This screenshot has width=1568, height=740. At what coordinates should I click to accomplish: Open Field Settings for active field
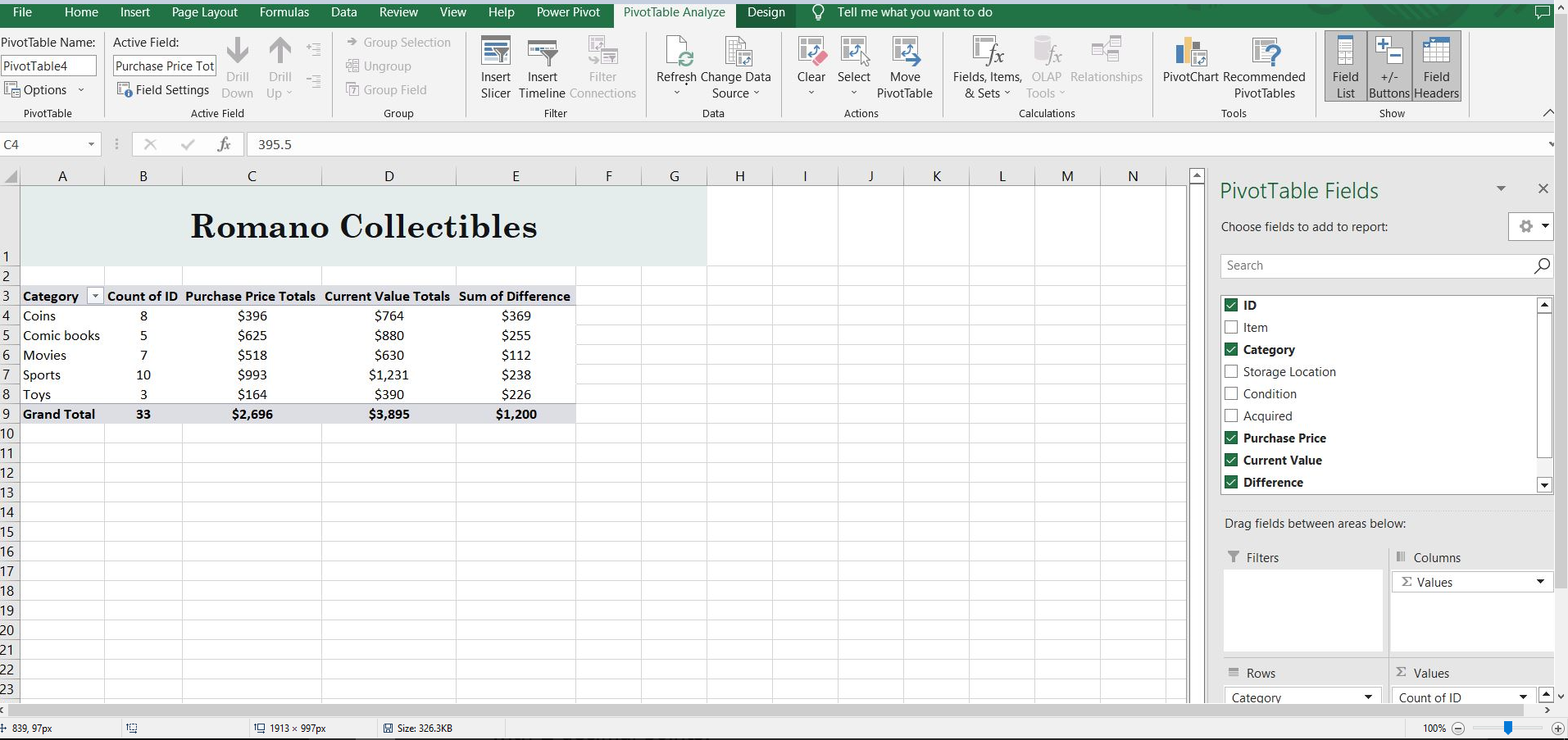tap(163, 90)
